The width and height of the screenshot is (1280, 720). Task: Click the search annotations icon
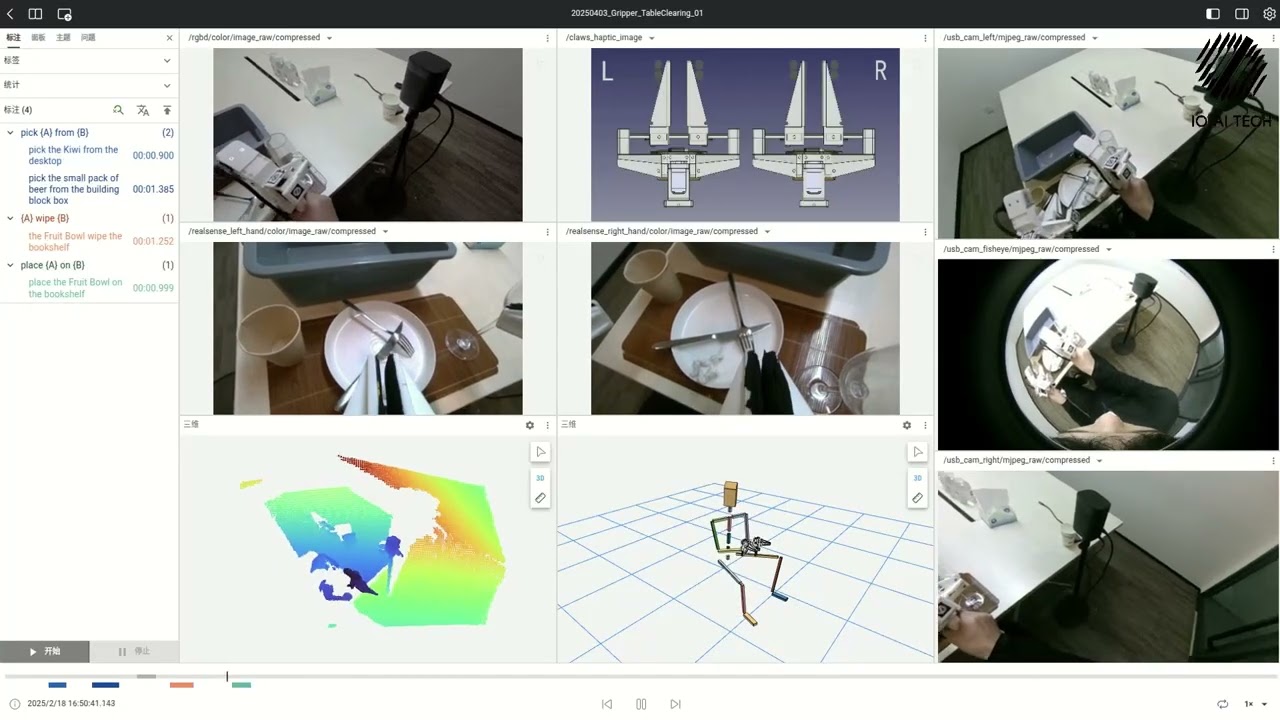tap(118, 110)
